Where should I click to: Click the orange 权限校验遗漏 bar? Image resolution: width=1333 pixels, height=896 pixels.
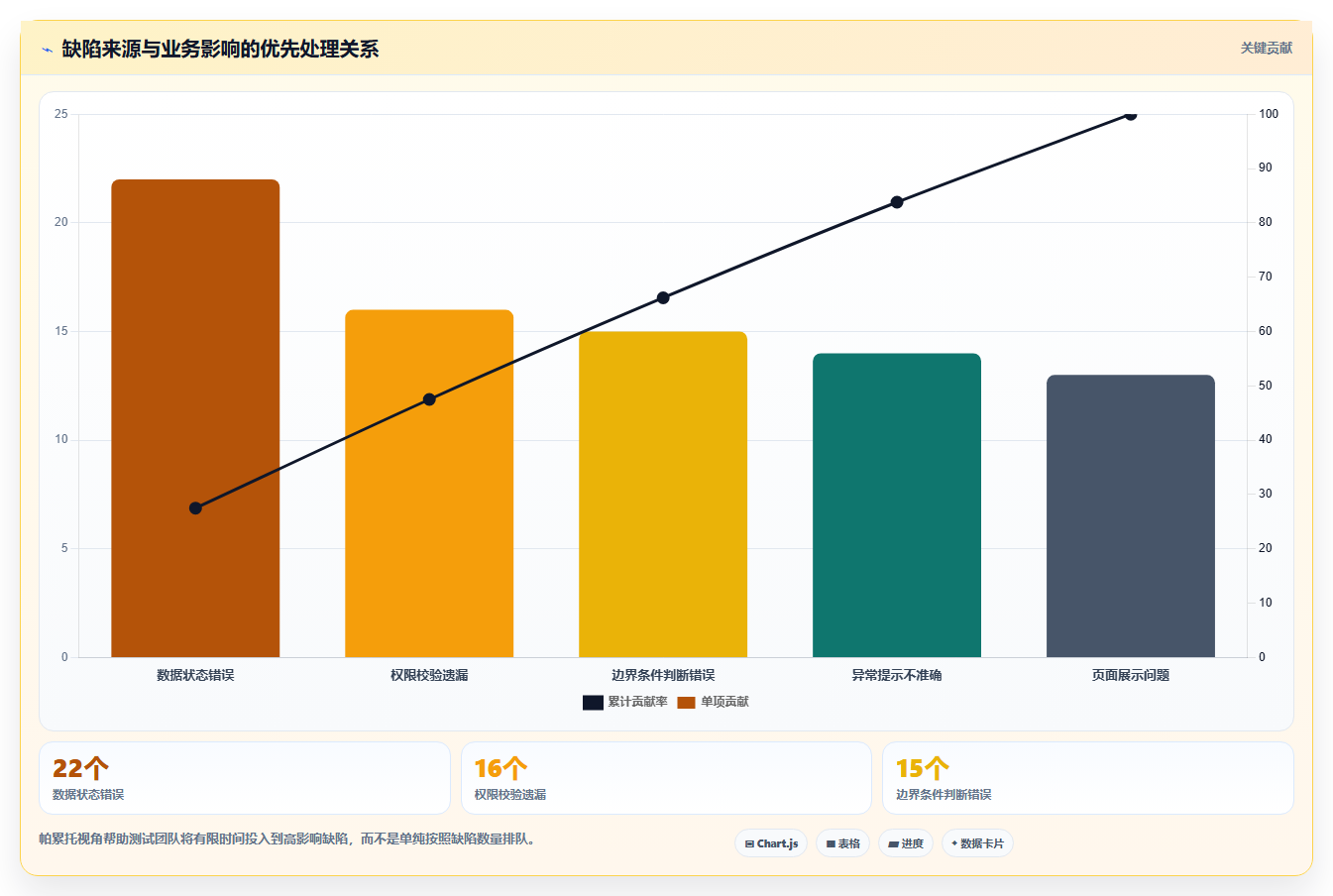[x=429, y=484]
